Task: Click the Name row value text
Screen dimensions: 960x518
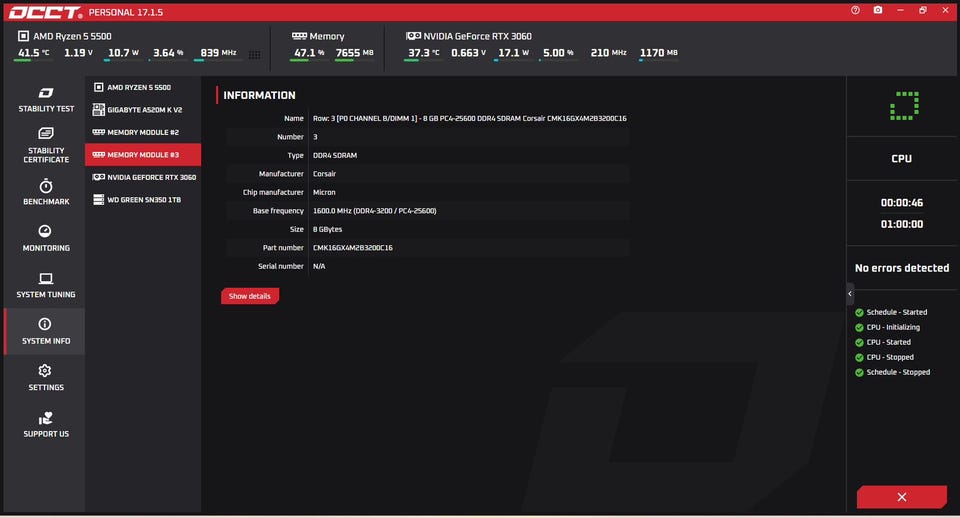Action: tap(470, 118)
